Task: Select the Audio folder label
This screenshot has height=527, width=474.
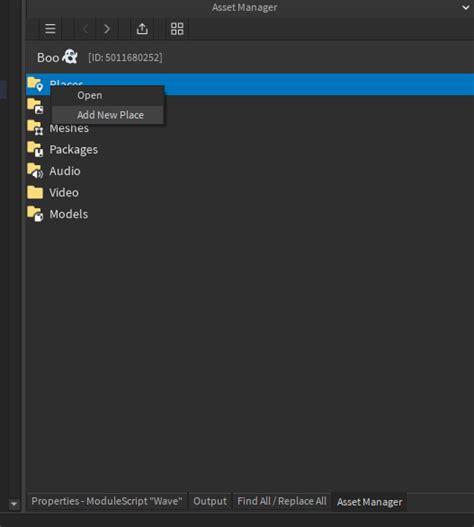Action: [65, 171]
